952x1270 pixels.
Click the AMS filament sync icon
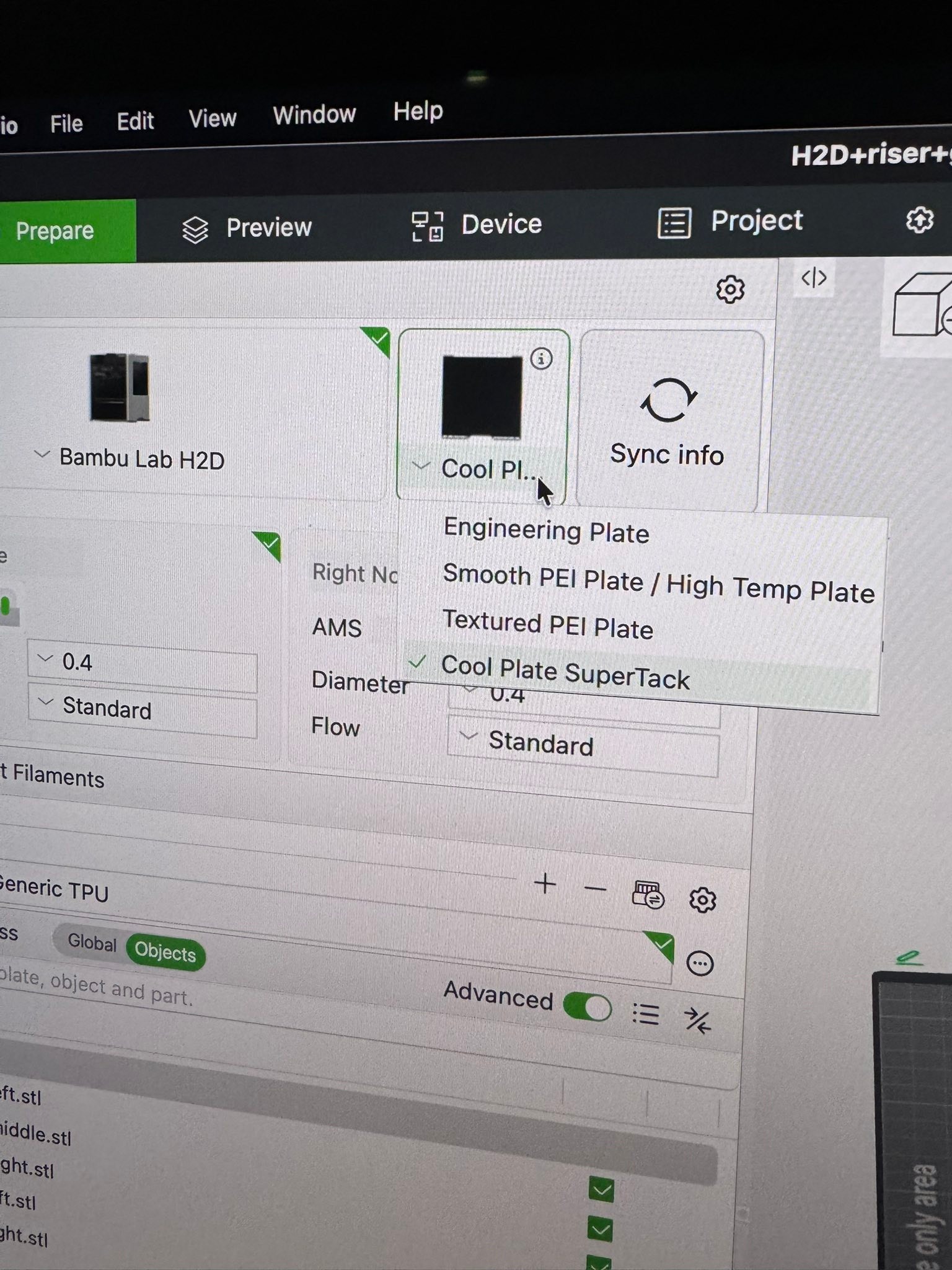click(x=648, y=895)
